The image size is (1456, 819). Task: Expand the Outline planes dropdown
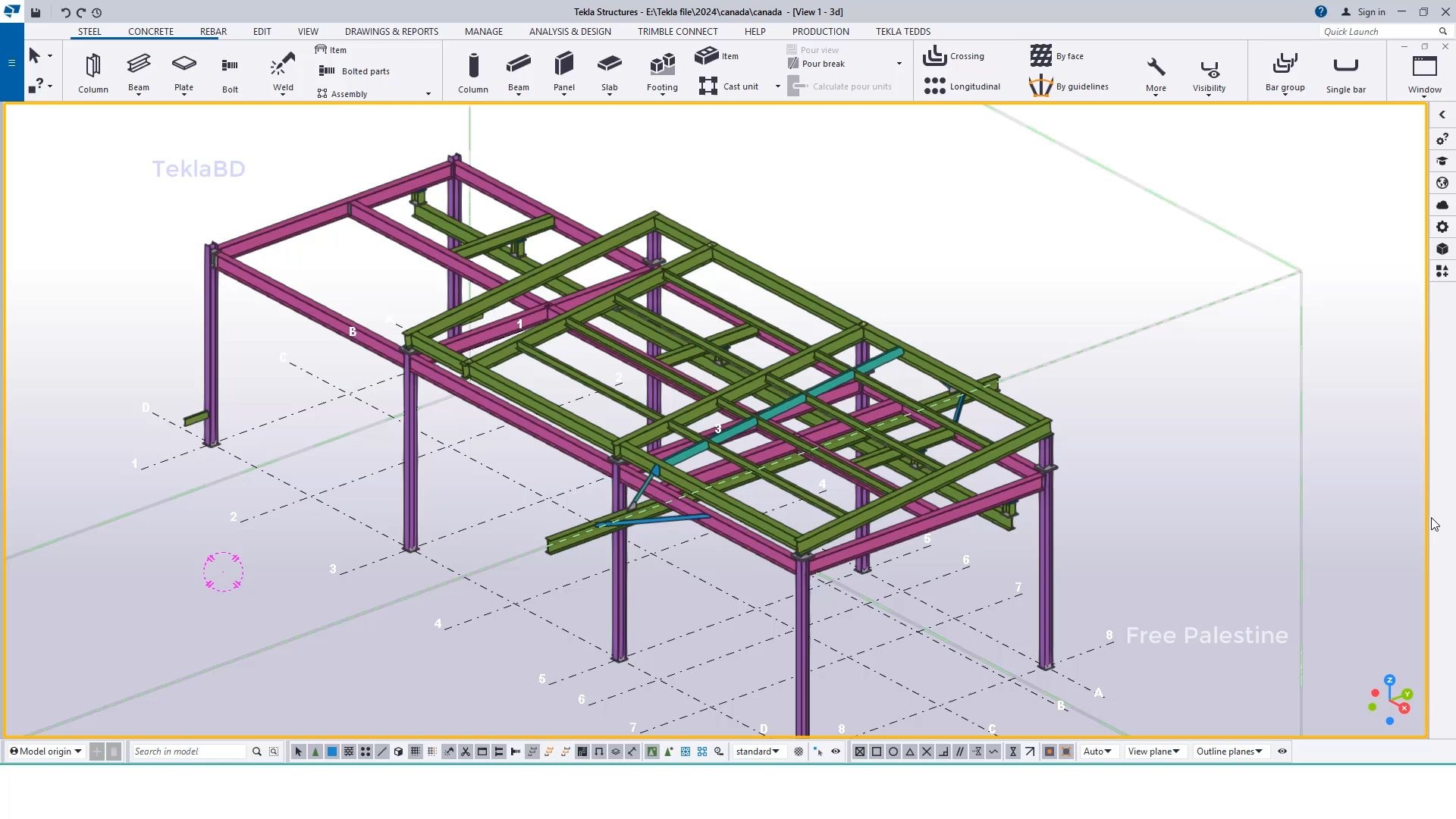tap(1228, 752)
